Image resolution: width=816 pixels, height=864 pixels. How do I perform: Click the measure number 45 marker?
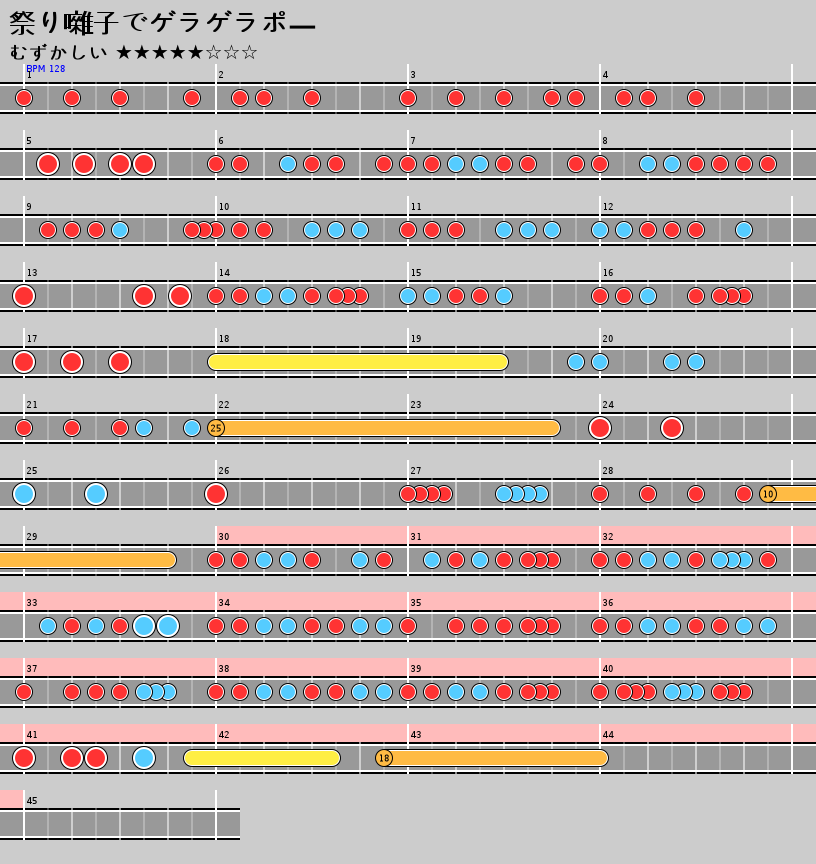[32, 801]
